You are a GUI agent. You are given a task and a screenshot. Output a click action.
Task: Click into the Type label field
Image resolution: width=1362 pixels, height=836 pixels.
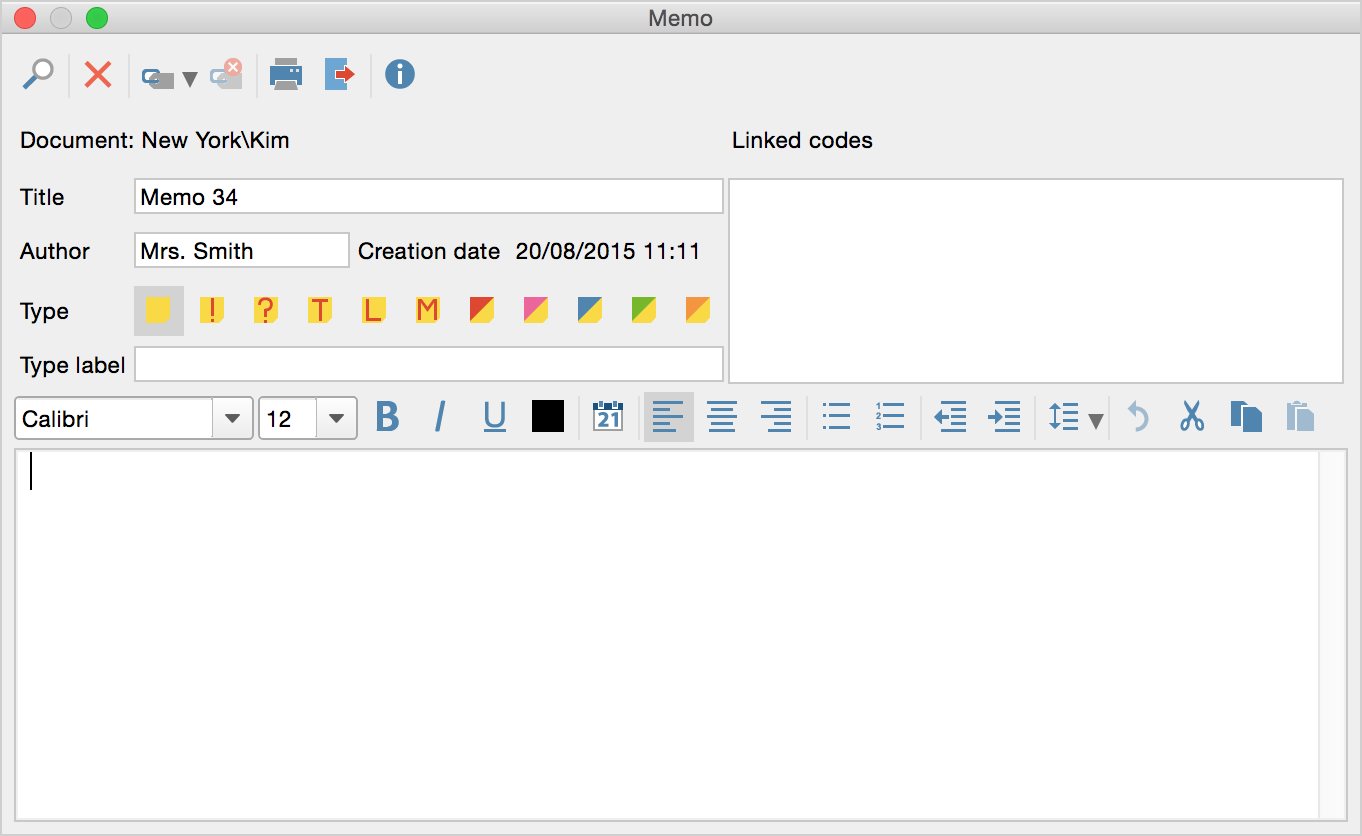(x=428, y=365)
